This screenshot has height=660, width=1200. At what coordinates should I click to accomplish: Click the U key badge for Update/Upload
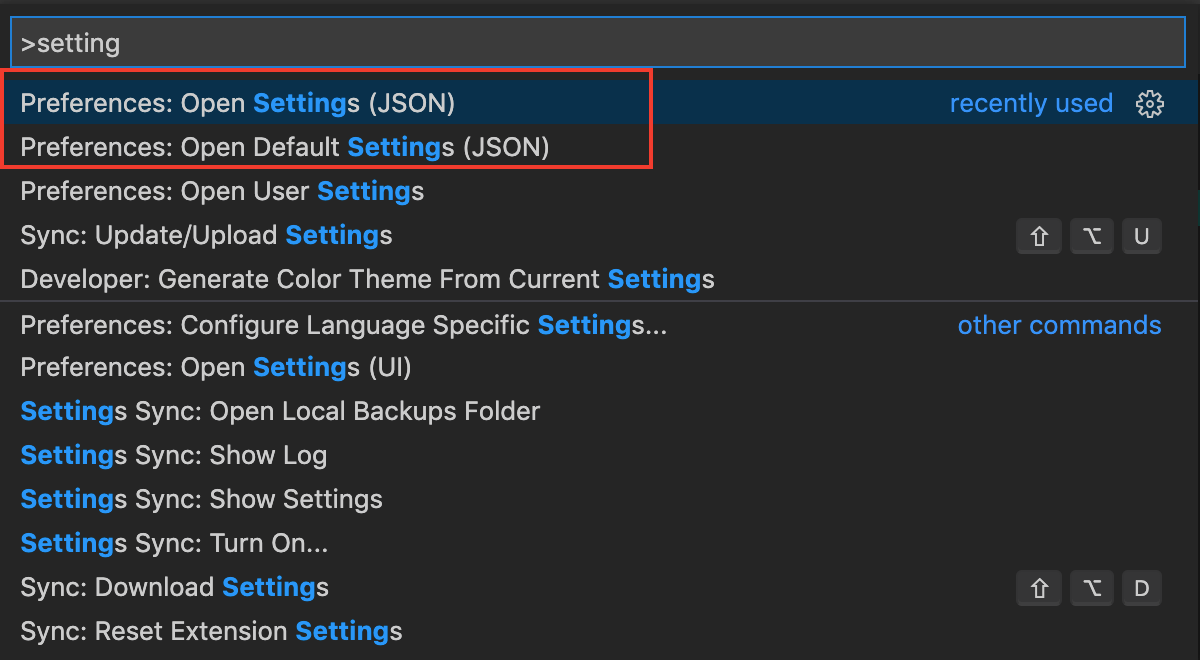[x=1141, y=236]
